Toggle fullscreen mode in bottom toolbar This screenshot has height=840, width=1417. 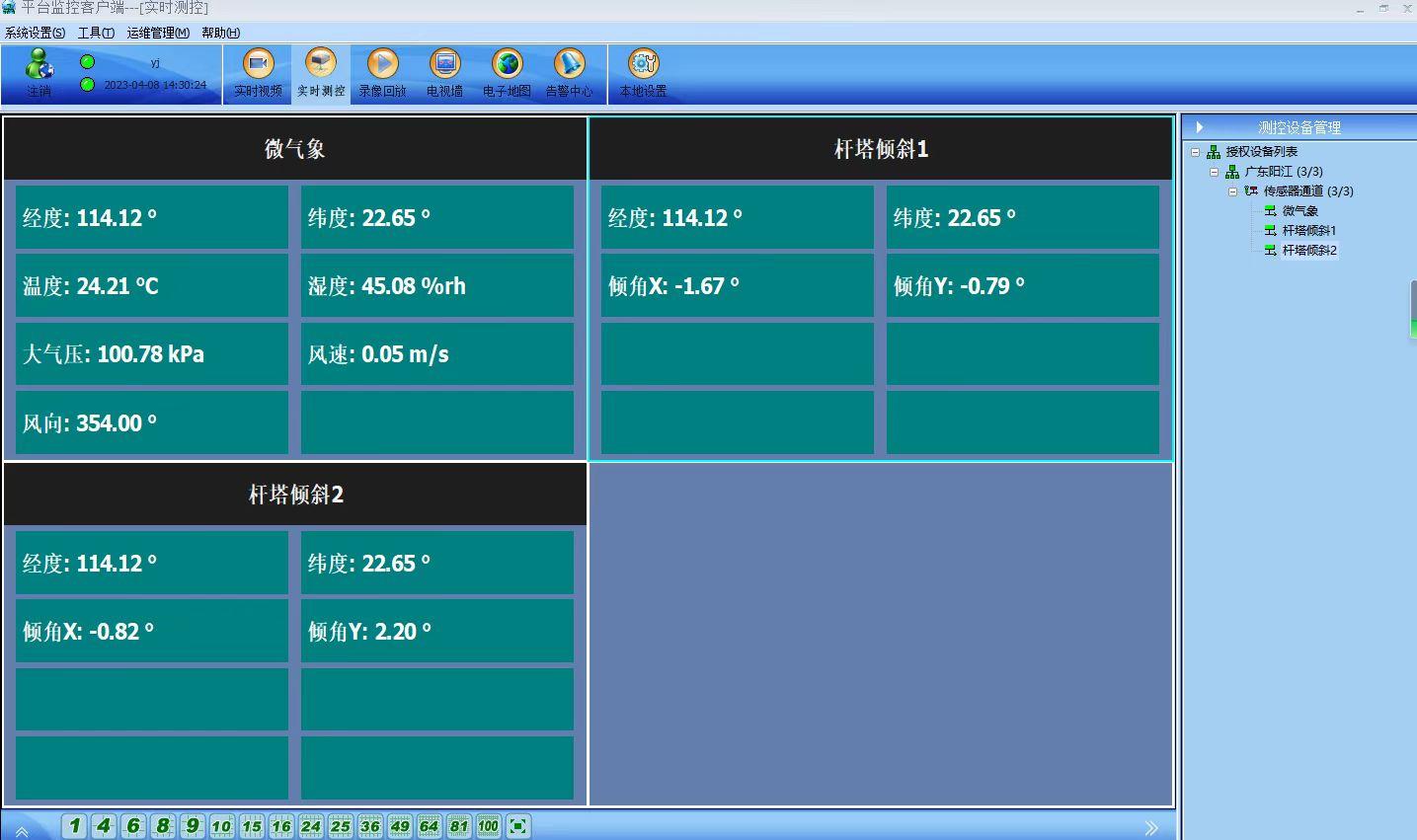pos(518,826)
